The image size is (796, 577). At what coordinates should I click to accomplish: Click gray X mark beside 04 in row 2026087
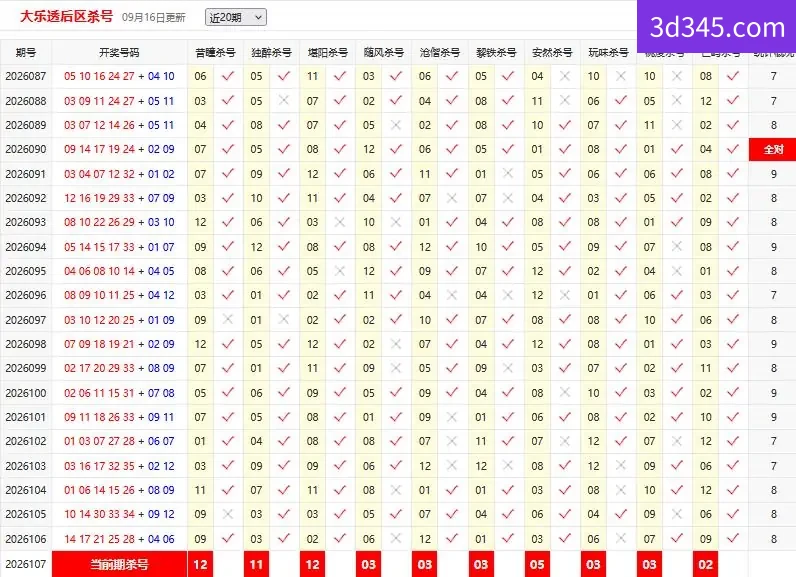click(565, 76)
